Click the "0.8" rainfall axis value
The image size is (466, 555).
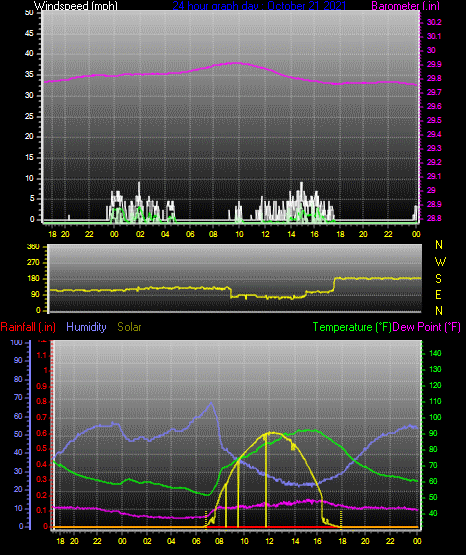point(42,402)
